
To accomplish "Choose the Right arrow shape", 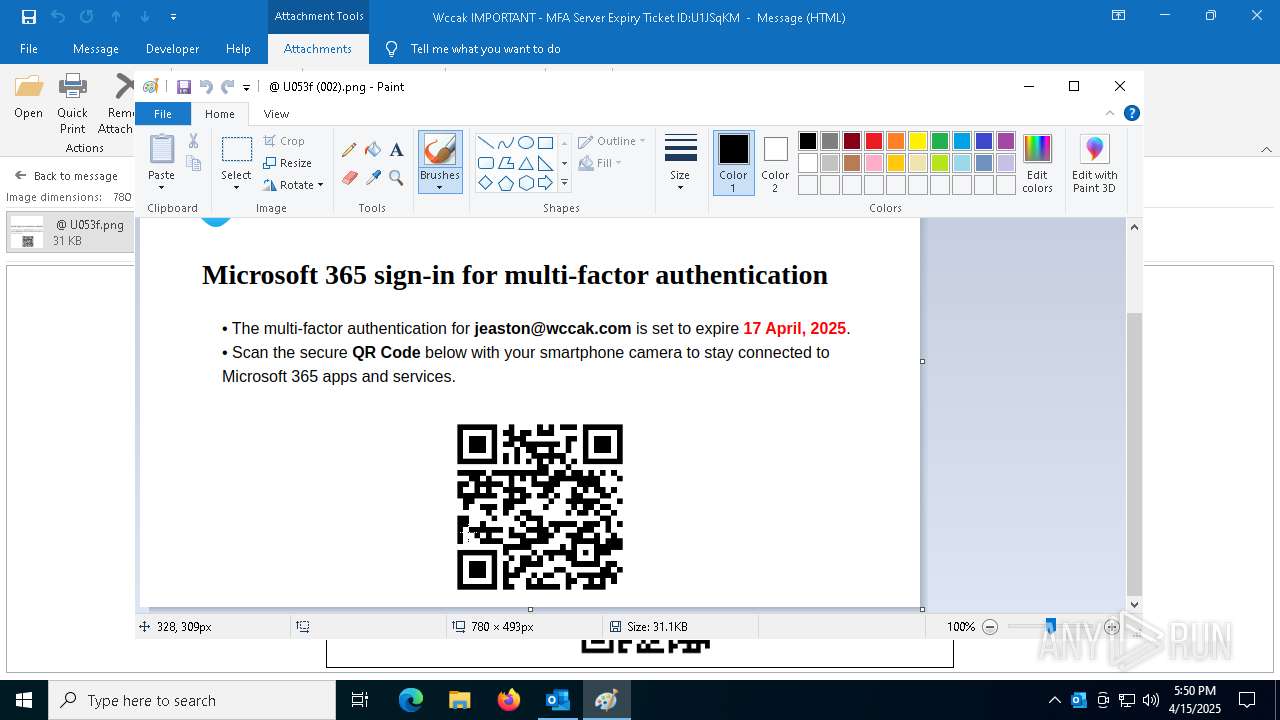I will 546,183.
